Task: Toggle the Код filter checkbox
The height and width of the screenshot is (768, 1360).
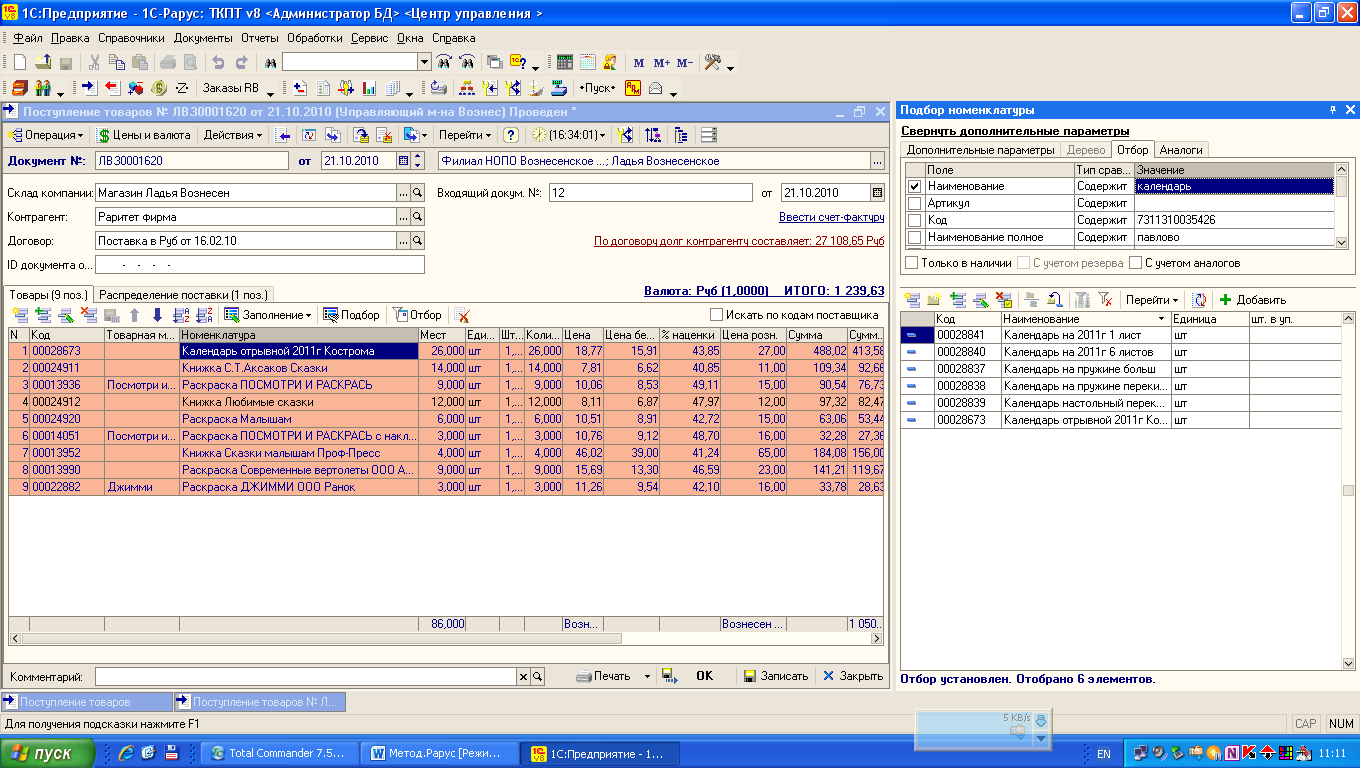Action: tap(914, 220)
